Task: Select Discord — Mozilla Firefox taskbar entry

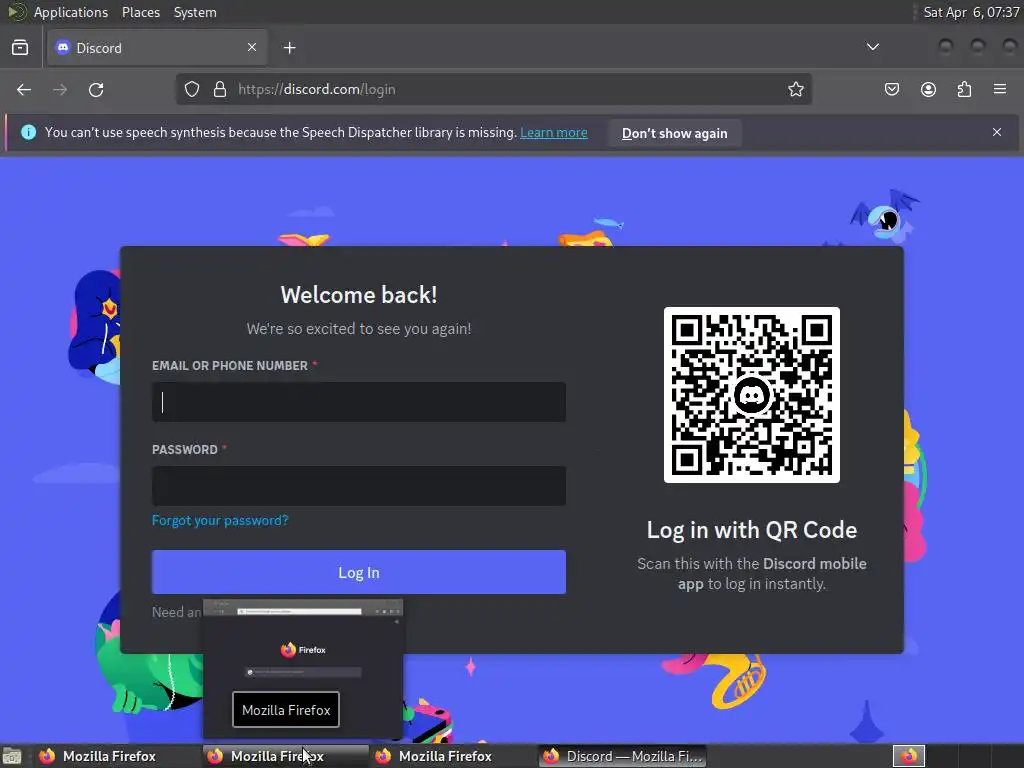Action: (623, 756)
